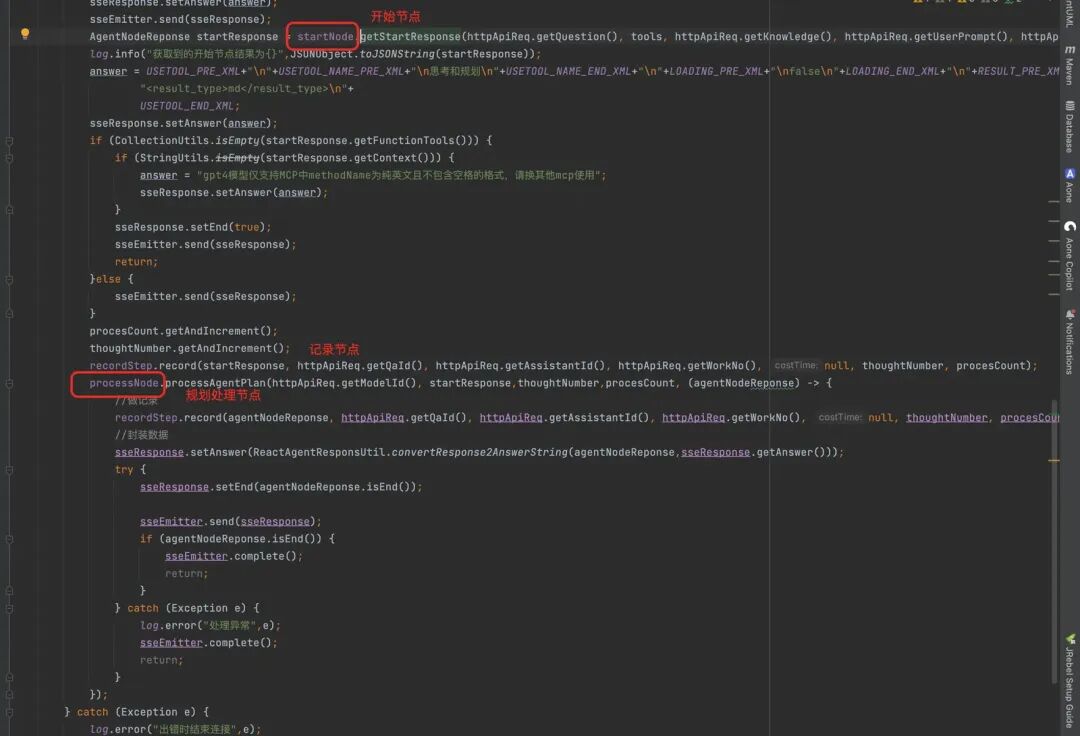The height and width of the screenshot is (736, 1080).
Task: Open the Aone Copilot panel
Action: pyautogui.click(x=1070, y=256)
